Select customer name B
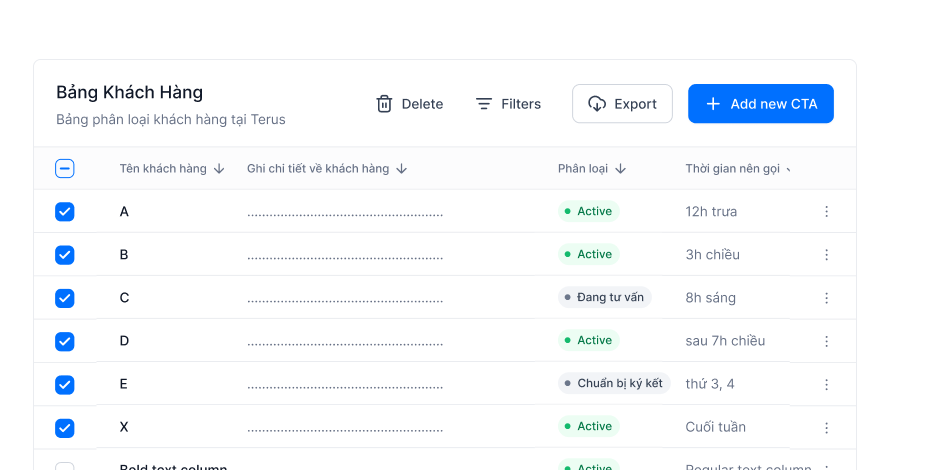This screenshot has height=470, width=927. (124, 255)
